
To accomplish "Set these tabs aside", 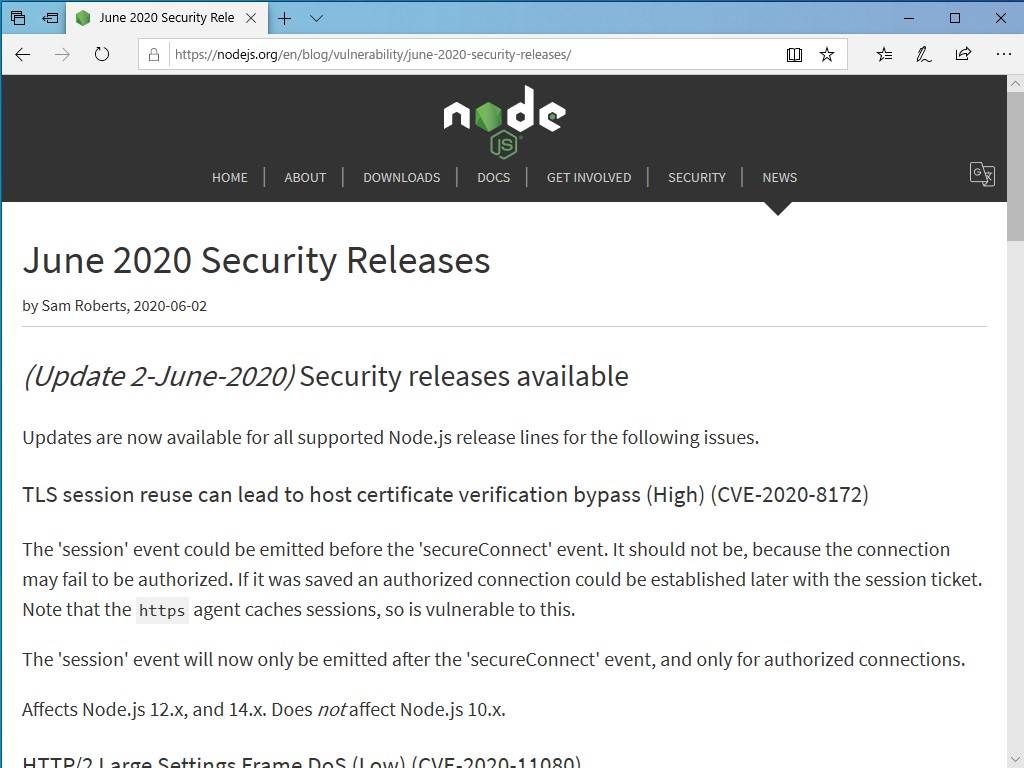I will (50, 18).
